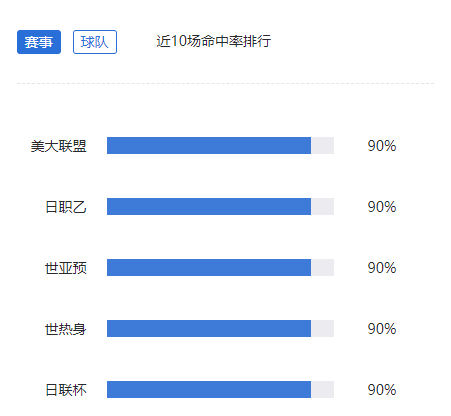
Task: Click the 世亚预 blue progress bar
Action: 209,267
